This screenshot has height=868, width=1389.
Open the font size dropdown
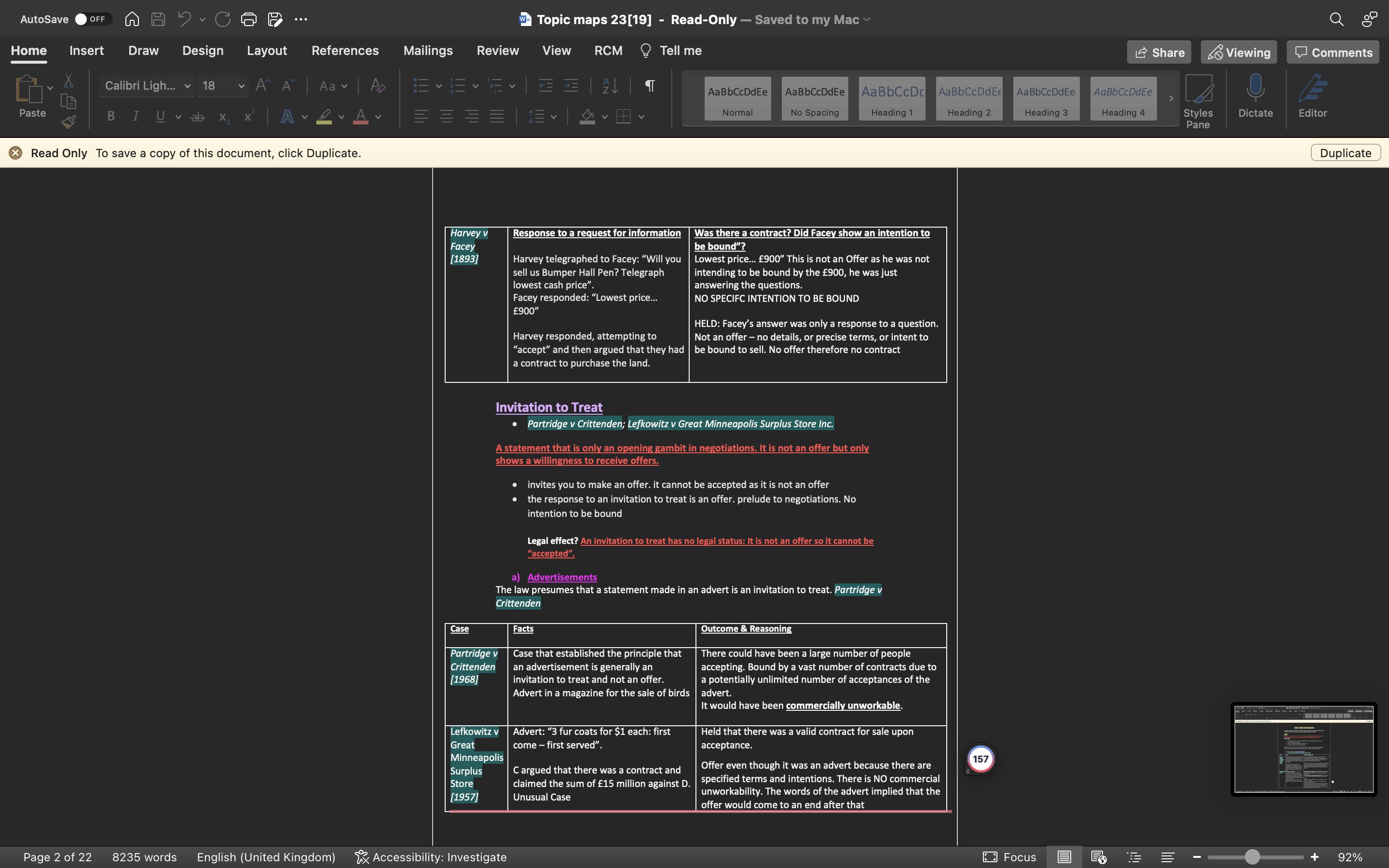tap(241, 85)
